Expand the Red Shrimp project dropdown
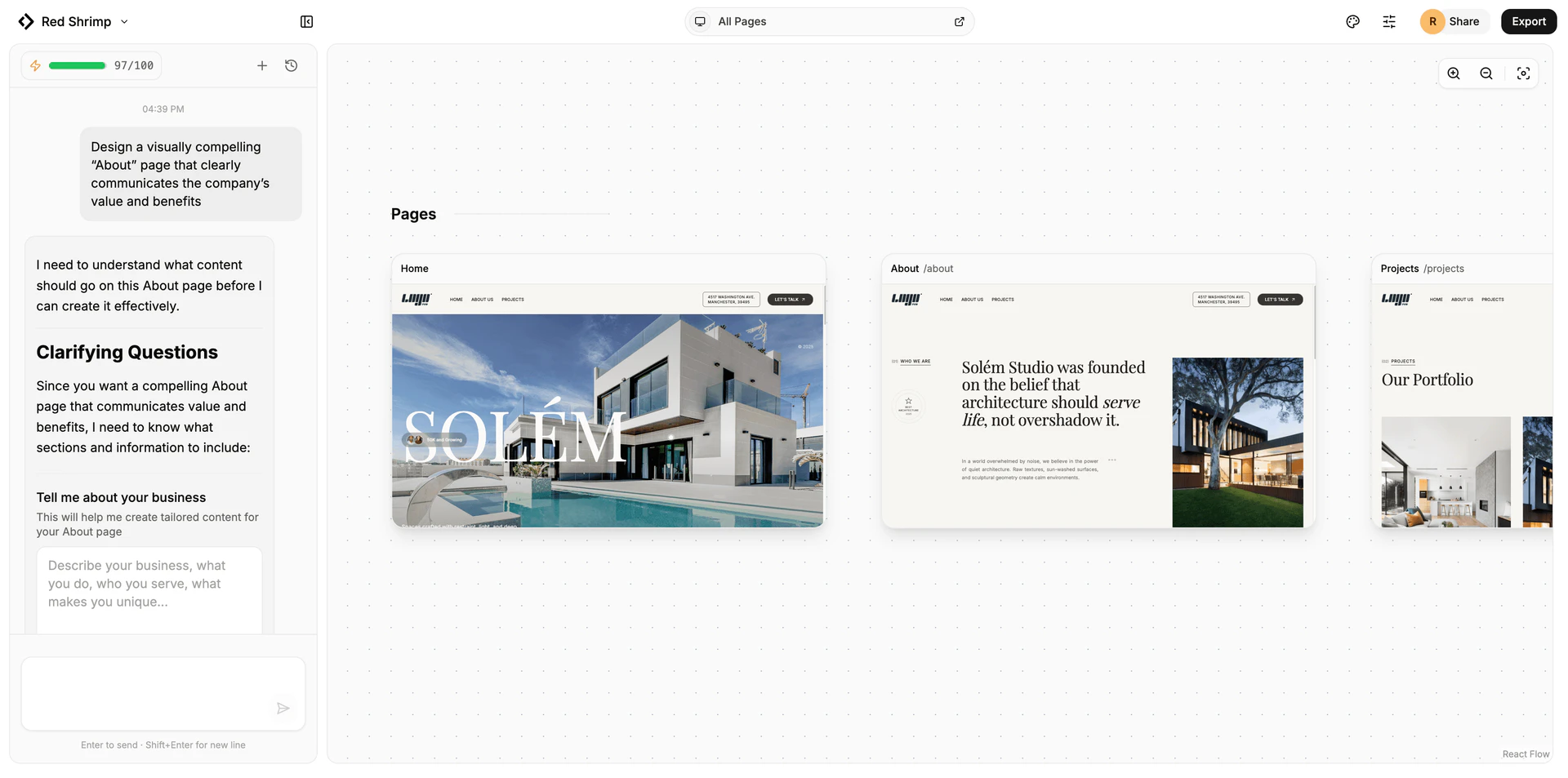Screen dimensions: 1568x778 [x=124, y=22]
